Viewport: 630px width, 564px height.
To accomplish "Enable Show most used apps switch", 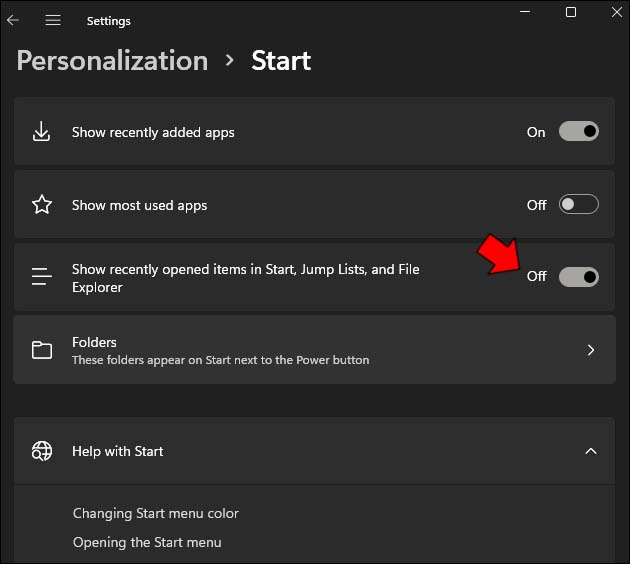I will click(578, 205).
